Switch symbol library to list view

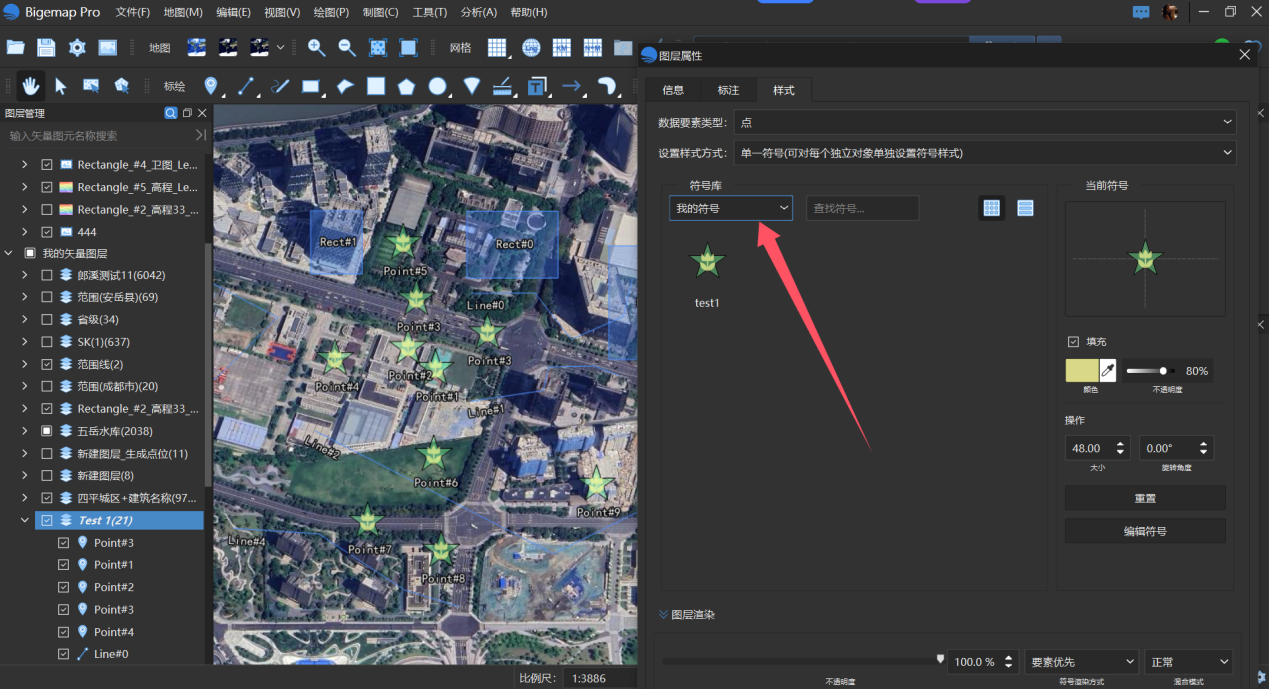coord(1025,208)
